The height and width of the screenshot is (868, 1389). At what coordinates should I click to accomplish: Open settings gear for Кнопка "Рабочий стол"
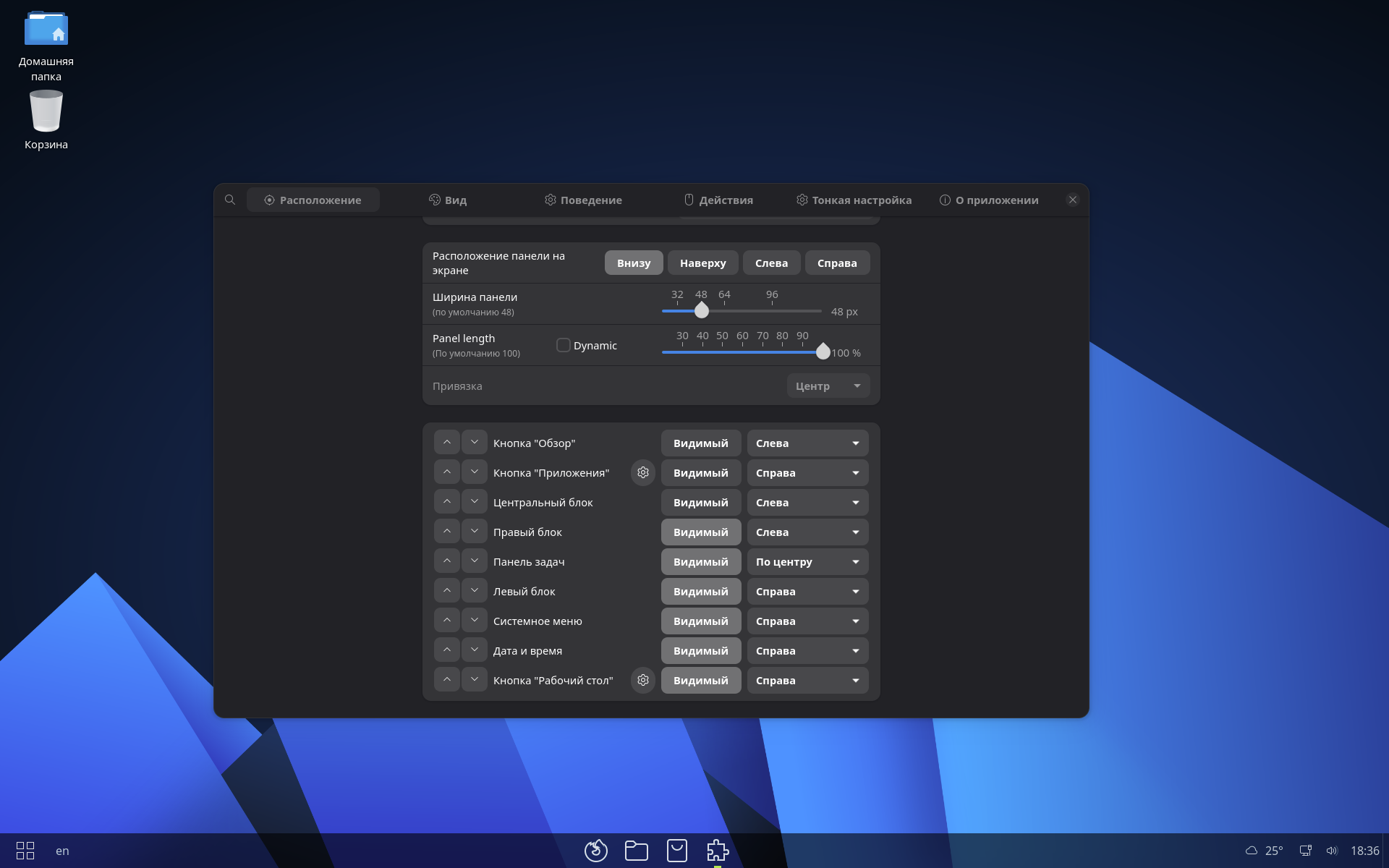(642, 680)
